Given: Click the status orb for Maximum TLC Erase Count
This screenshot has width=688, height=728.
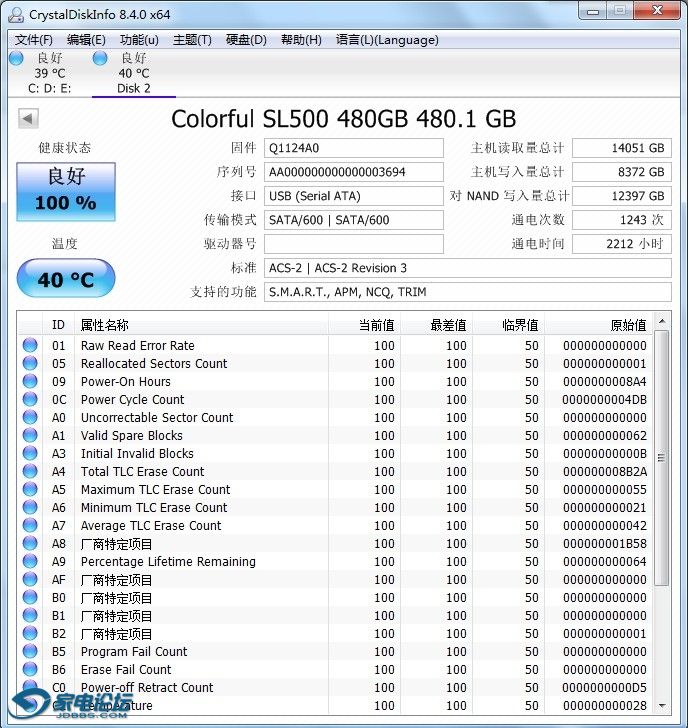Looking at the screenshot, I should [x=30, y=489].
